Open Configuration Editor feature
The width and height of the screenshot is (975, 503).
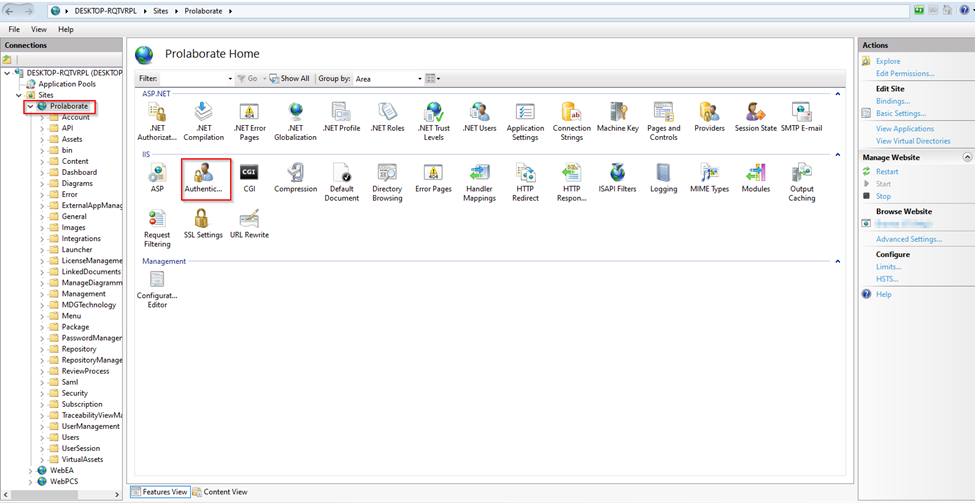pyautogui.click(x=157, y=290)
